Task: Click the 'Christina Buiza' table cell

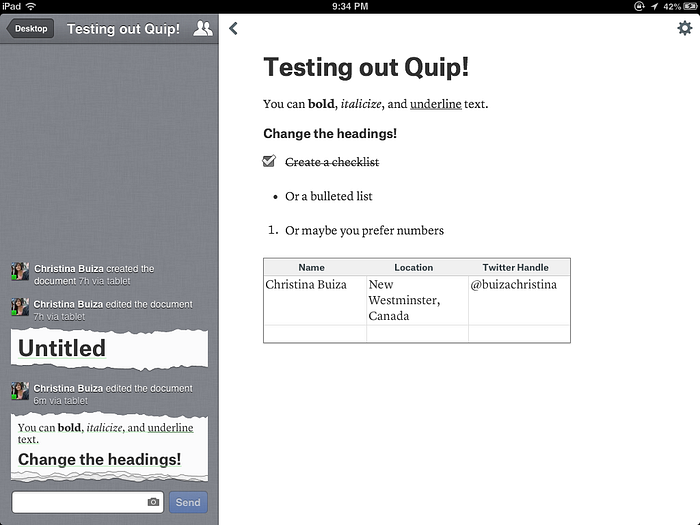Action: 315,300
